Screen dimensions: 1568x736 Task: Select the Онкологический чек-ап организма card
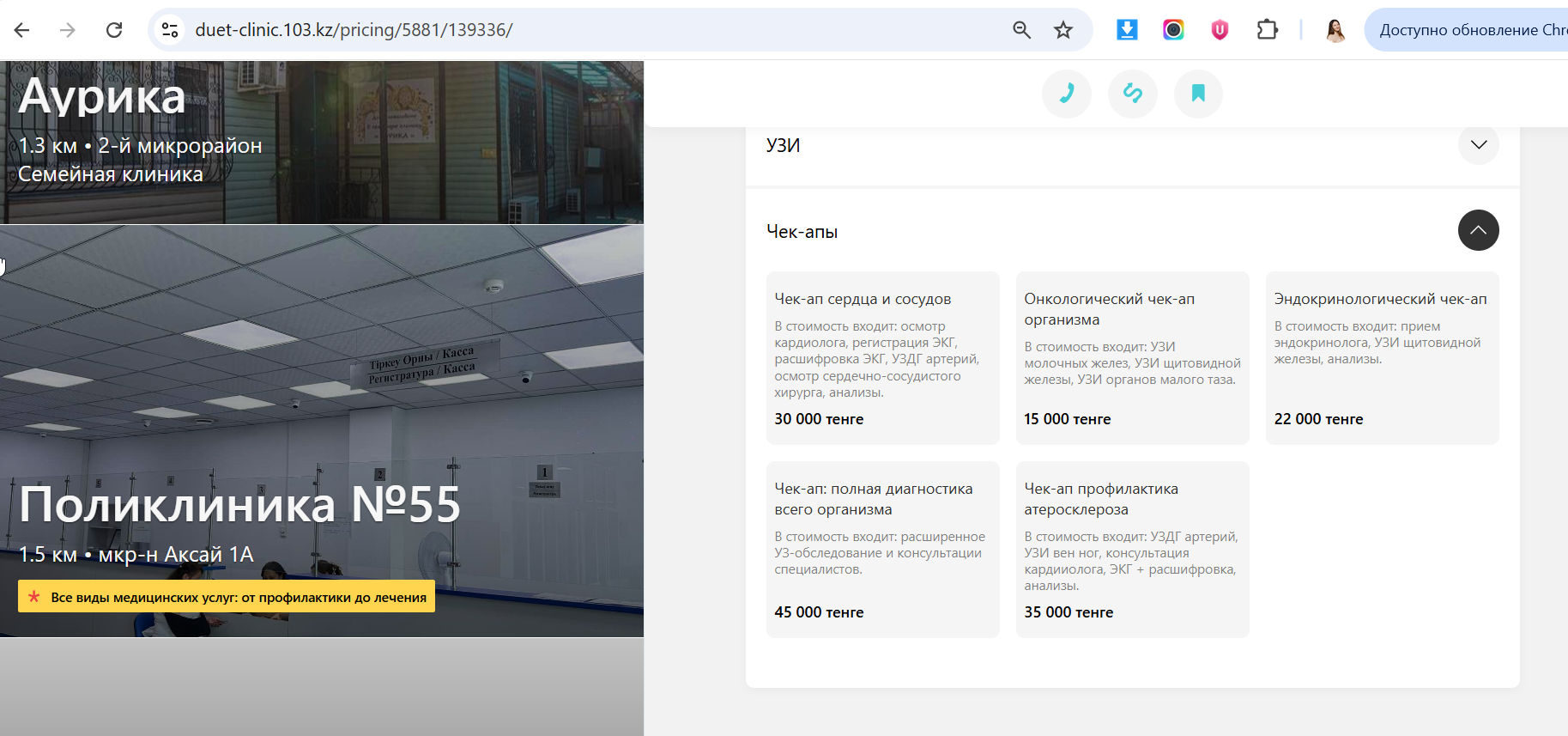1133,358
